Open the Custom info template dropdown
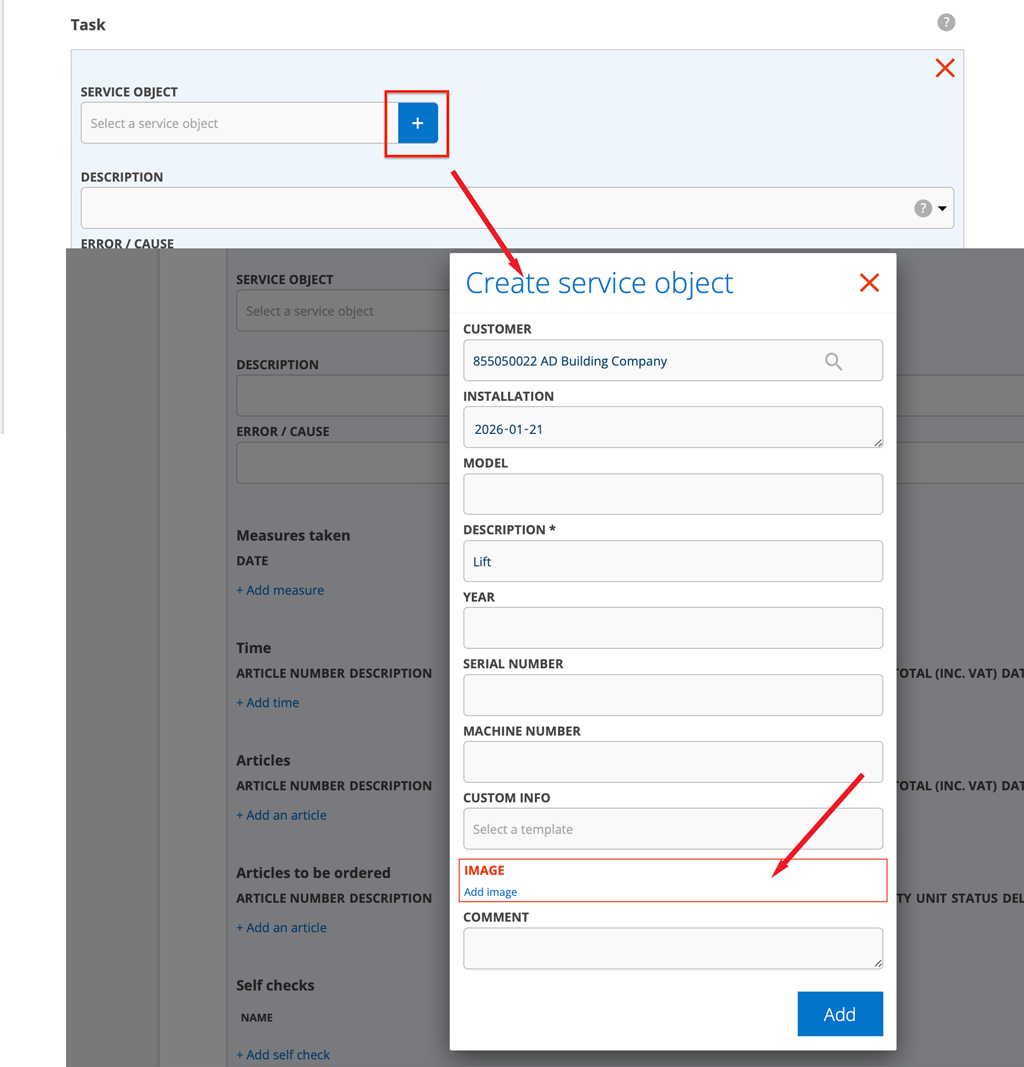The height and width of the screenshot is (1067, 1024). [x=672, y=829]
